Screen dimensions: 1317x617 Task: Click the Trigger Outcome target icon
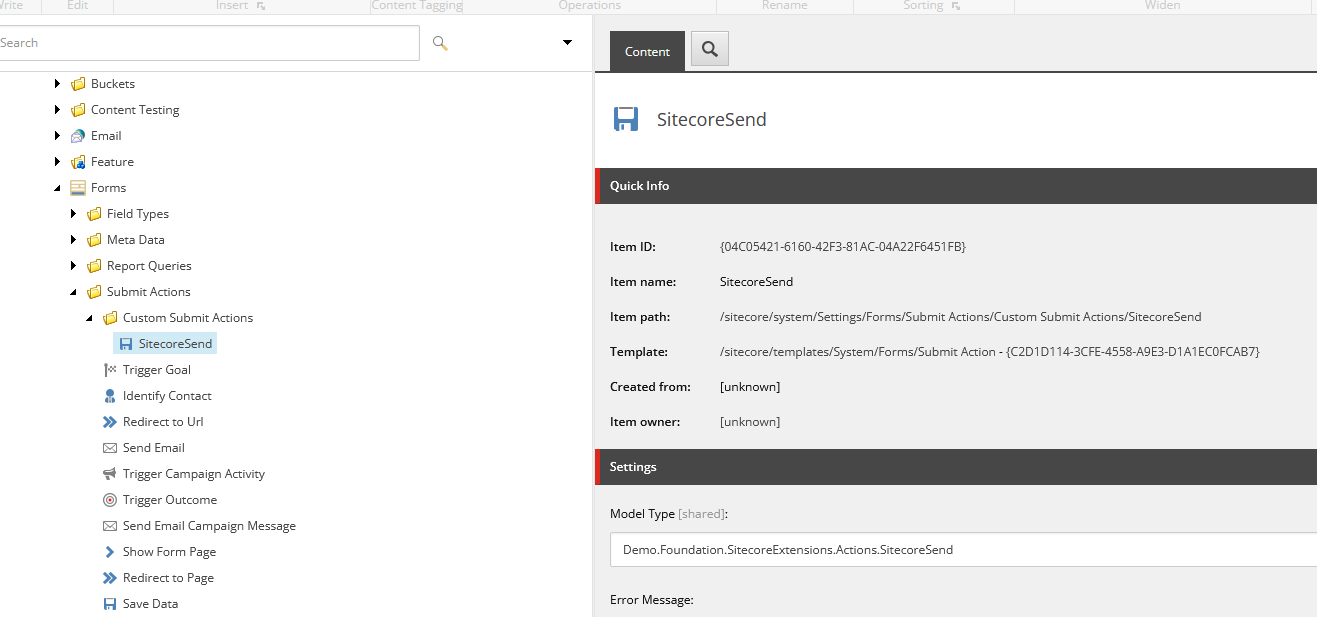coord(110,500)
